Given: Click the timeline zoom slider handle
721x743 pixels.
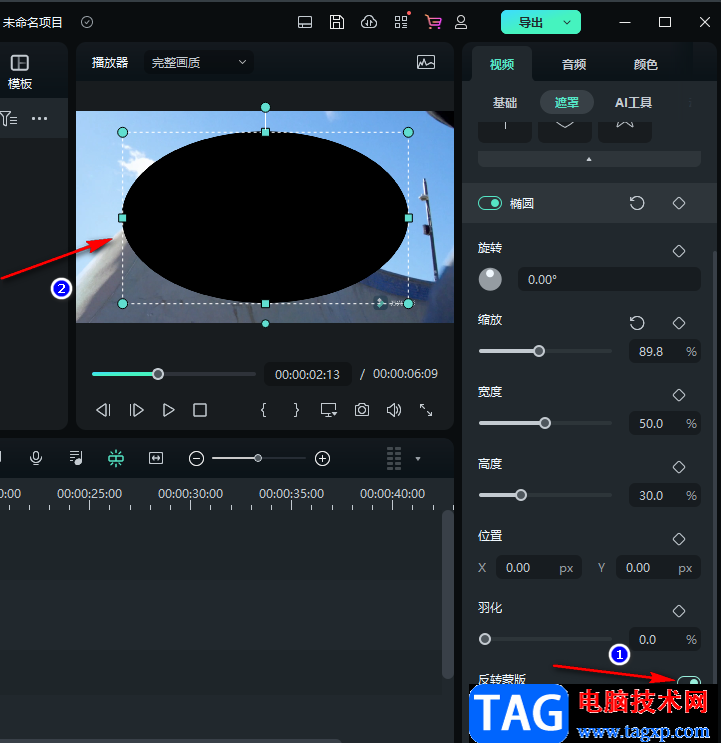Looking at the screenshot, I should [x=258, y=458].
